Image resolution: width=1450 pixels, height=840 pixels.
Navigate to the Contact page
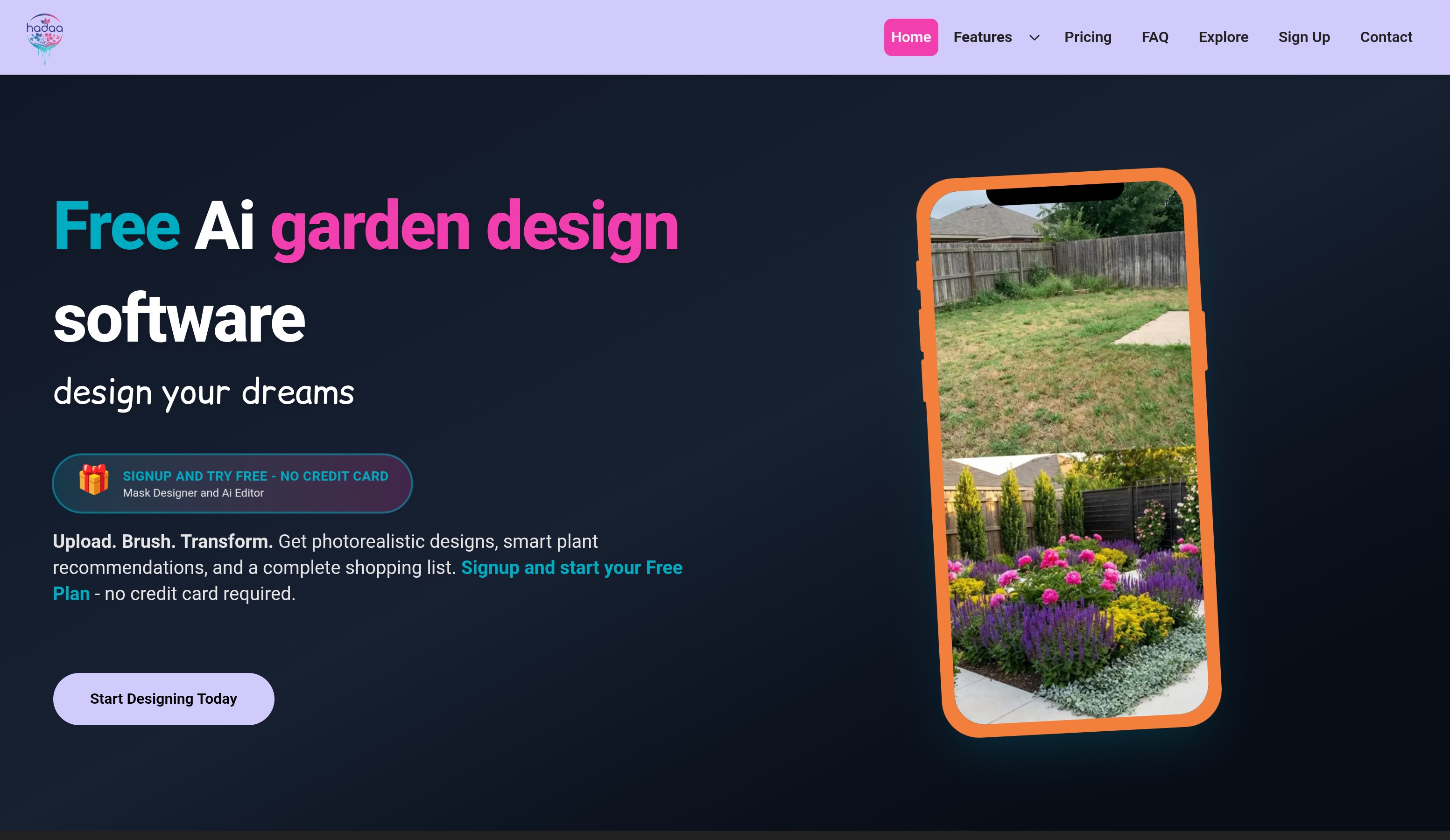[x=1386, y=37]
